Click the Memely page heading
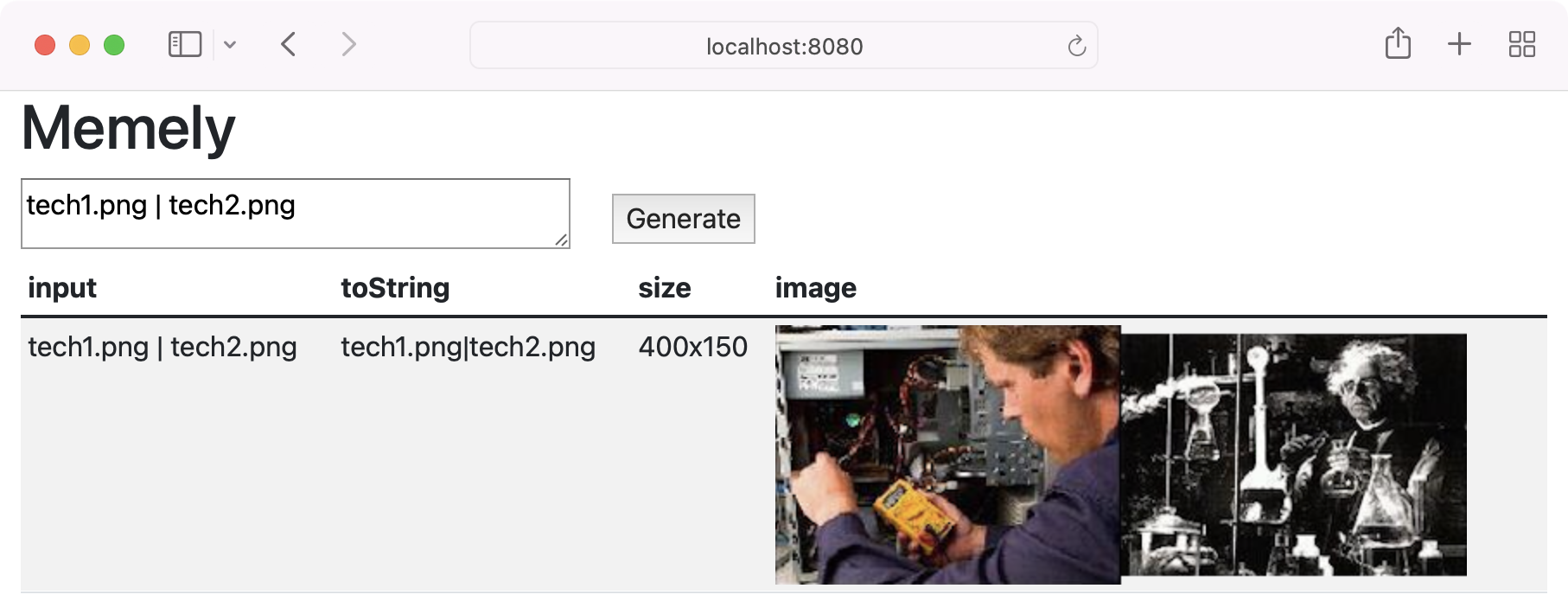This screenshot has width=1568, height=614. coord(128,128)
